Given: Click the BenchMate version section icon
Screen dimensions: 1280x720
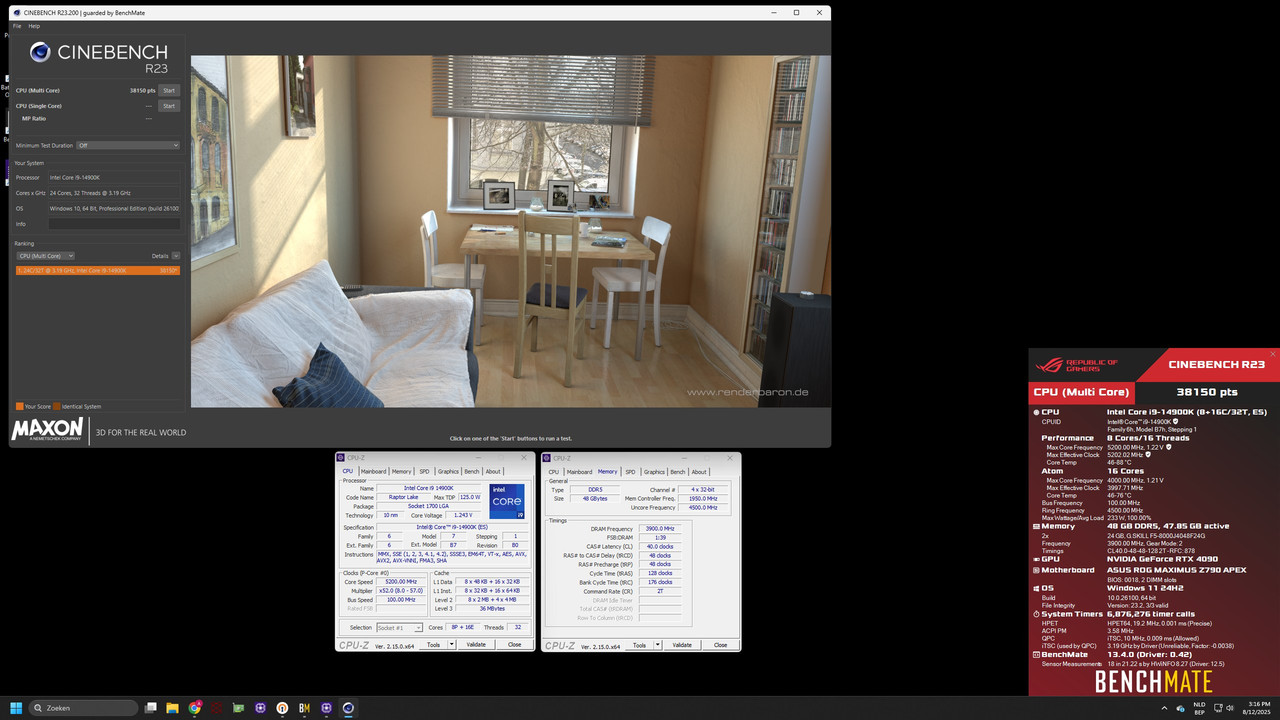Looking at the screenshot, I should point(1036,654).
